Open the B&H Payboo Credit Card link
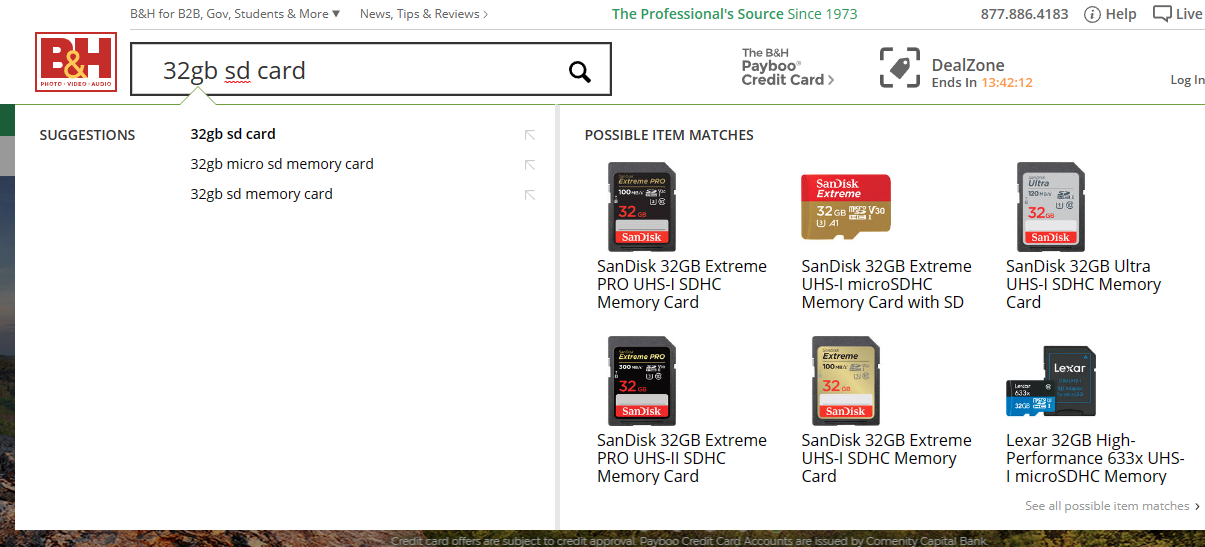1205x547 pixels. coord(787,67)
